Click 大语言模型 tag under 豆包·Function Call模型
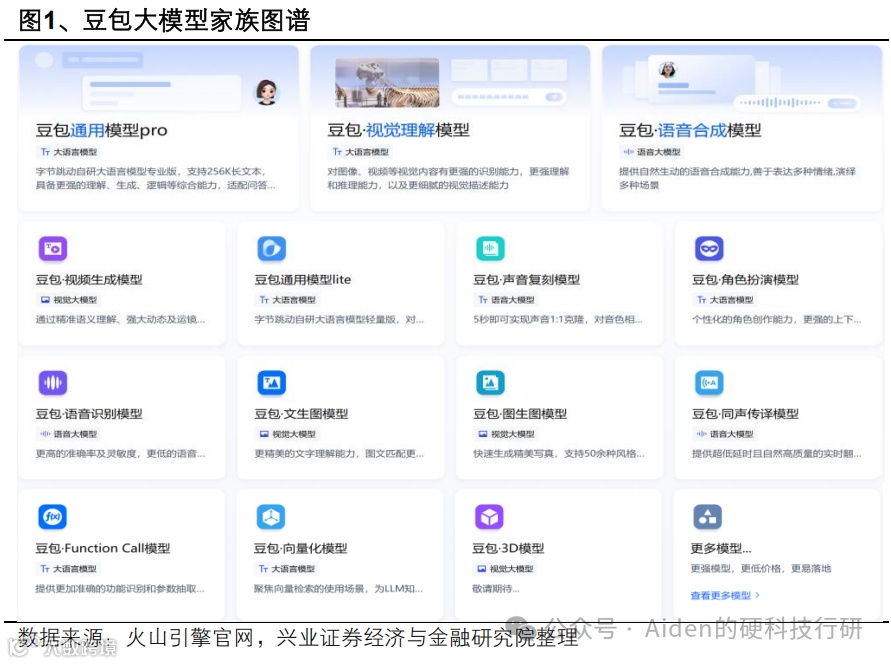Screen dimensions: 891x664 point(68,569)
